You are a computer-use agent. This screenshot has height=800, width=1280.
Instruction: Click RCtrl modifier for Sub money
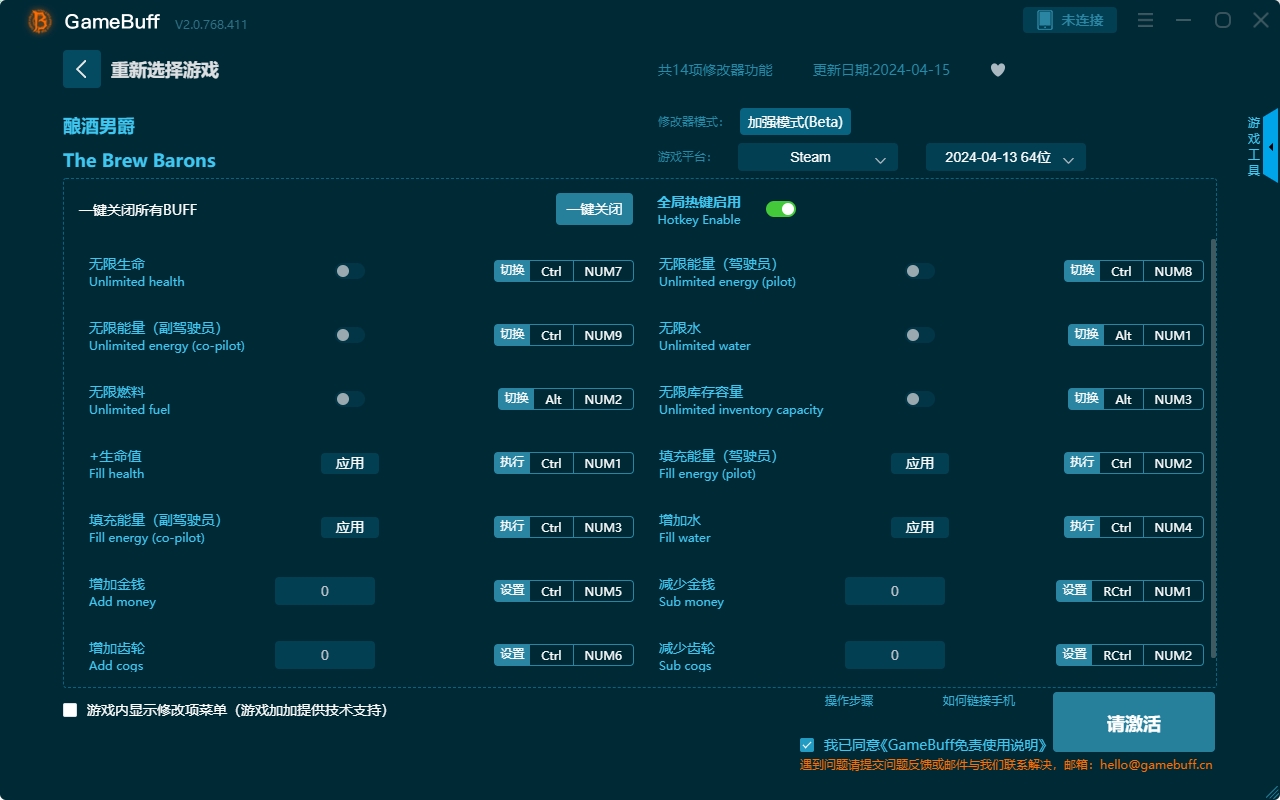pos(1117,591)
